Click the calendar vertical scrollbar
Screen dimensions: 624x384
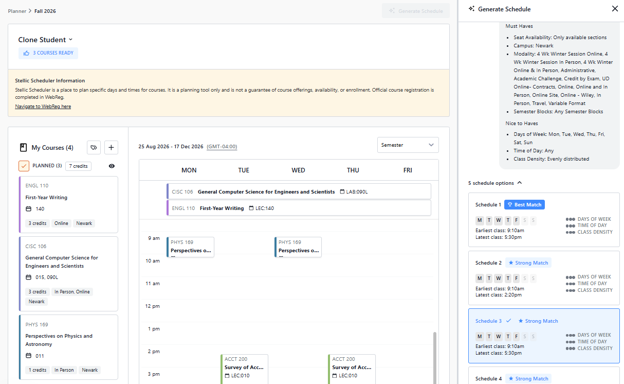click(435, 357)
